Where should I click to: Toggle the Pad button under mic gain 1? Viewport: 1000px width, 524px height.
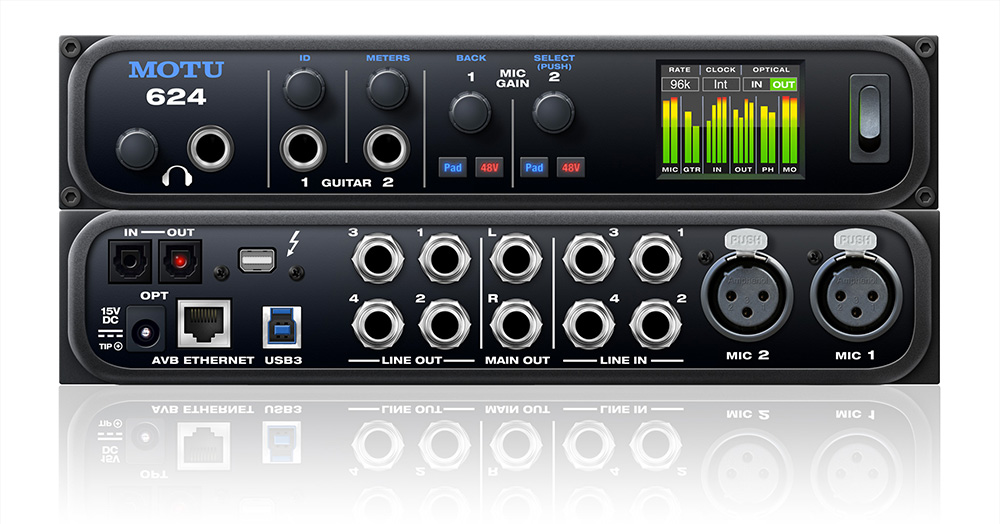click(453, 167)
